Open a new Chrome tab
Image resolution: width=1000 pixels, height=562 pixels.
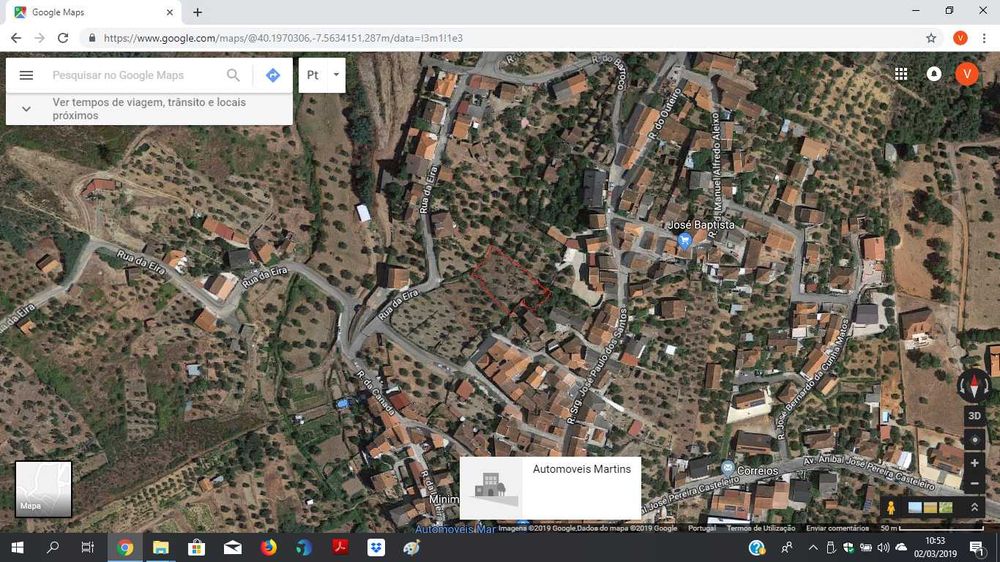point(198,12)
